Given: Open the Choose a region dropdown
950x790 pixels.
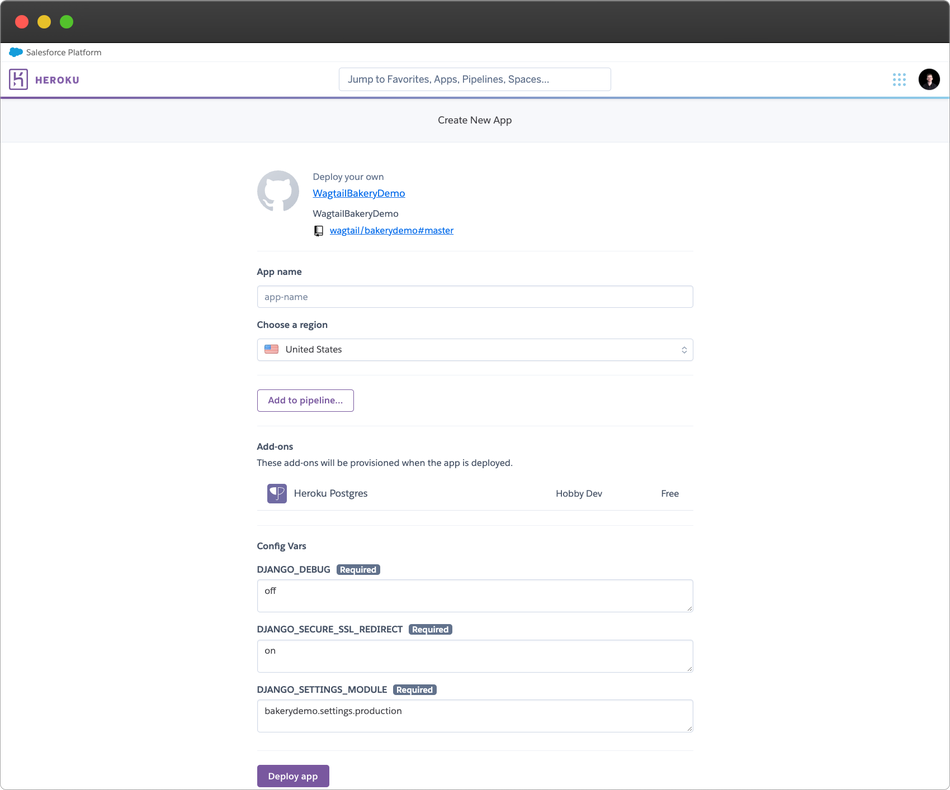Looking at the screenshot, I should (475, 350).
